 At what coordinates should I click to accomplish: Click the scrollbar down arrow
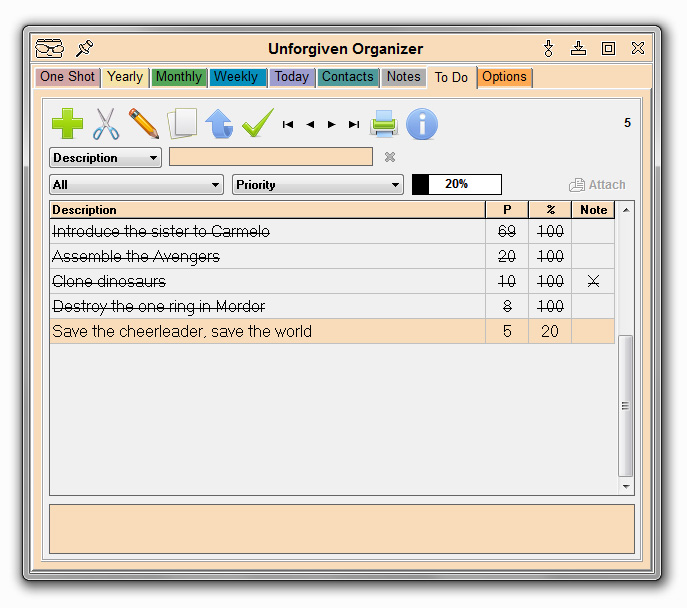pos(627,487)
